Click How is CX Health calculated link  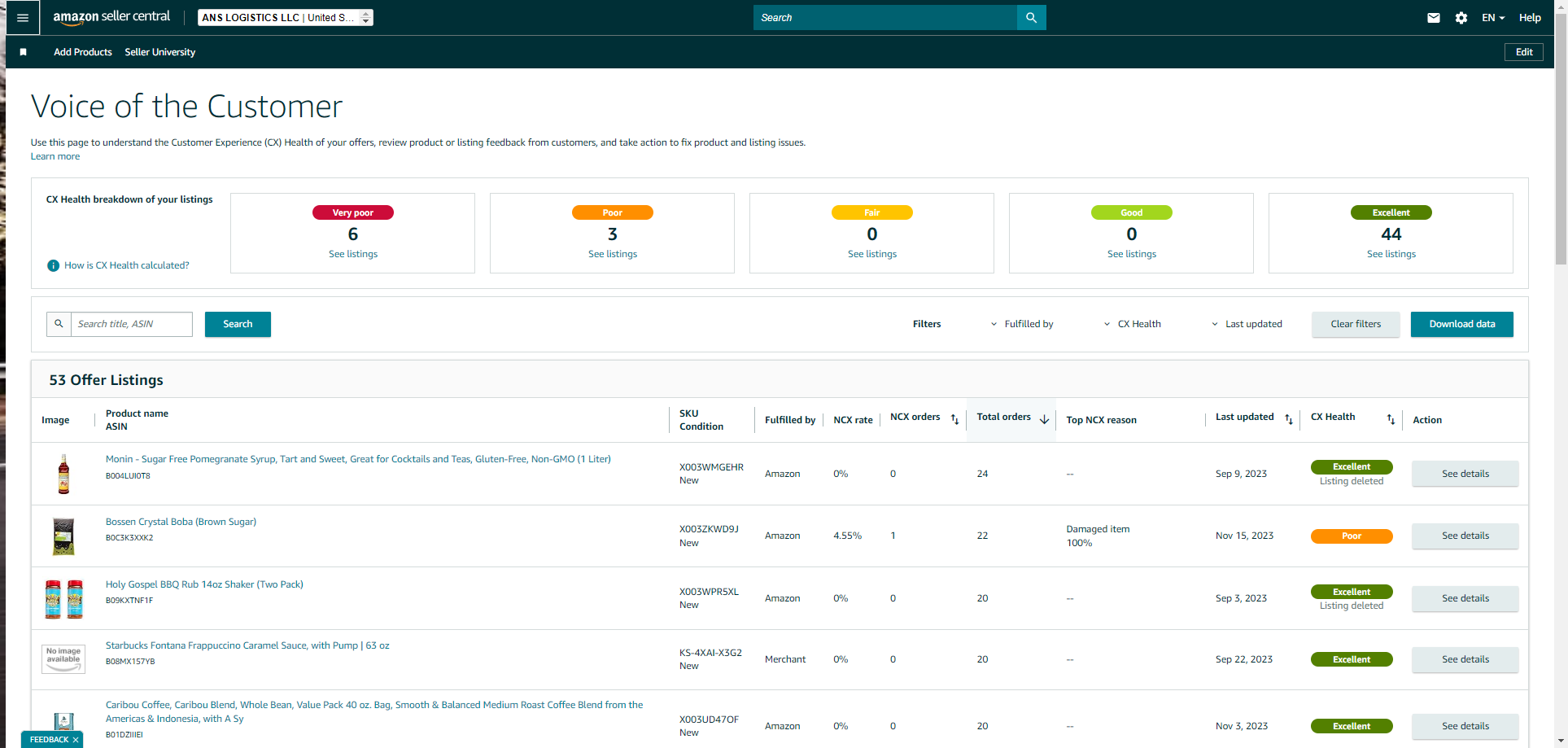tap(127, 265)
